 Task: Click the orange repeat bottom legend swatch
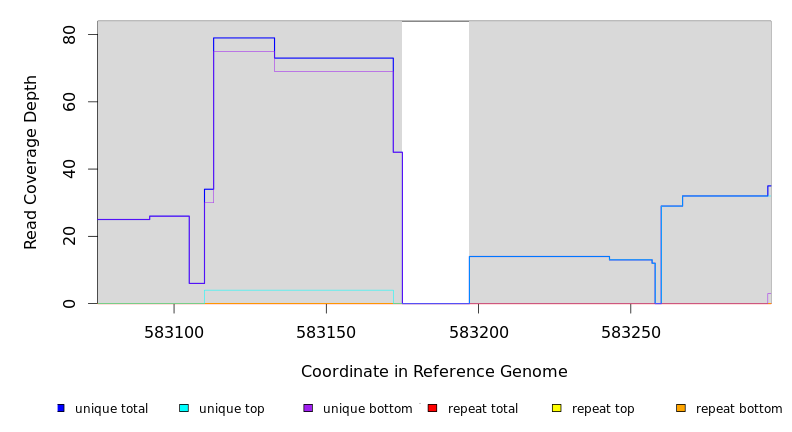(681, 408)
